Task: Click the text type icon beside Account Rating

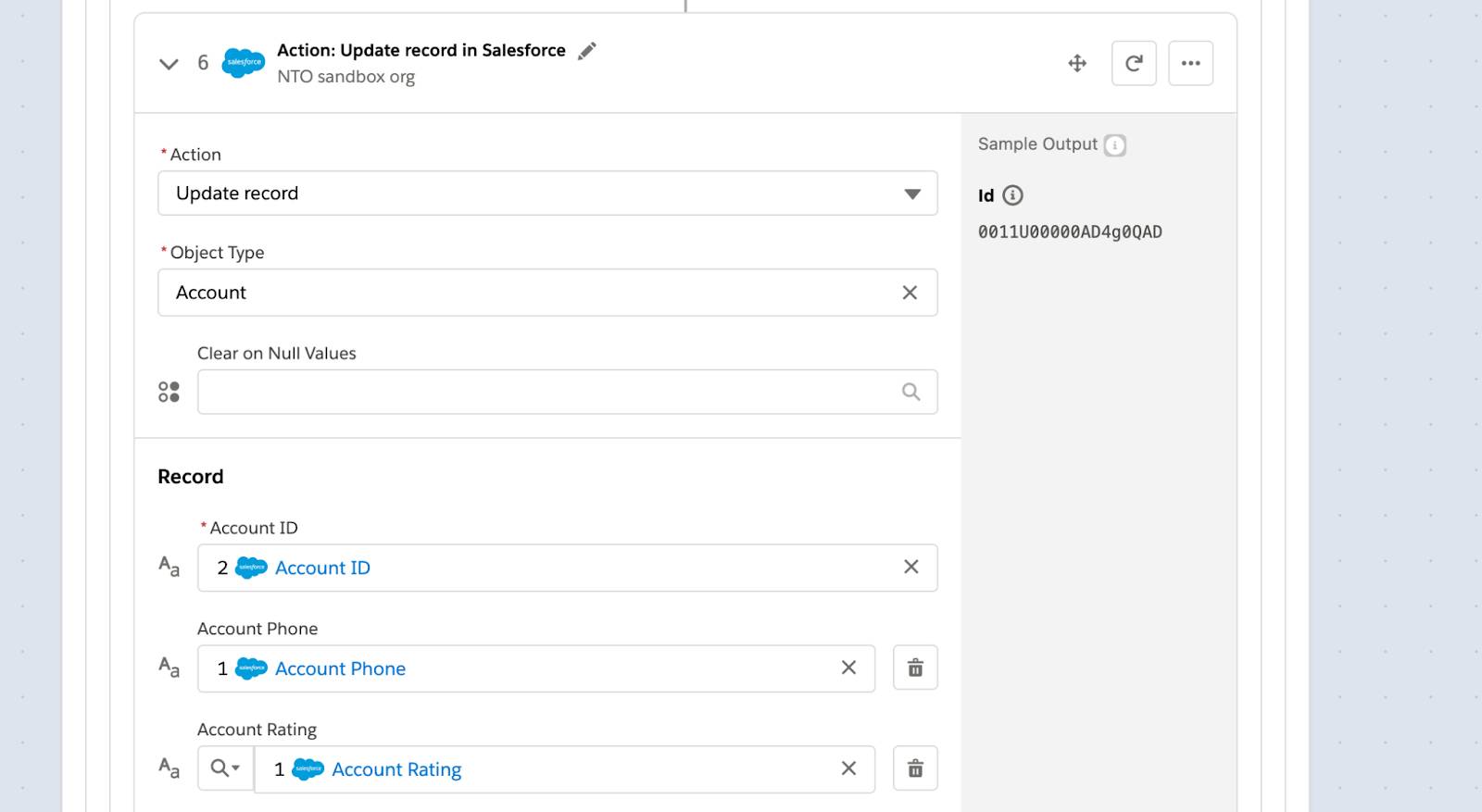Action: point(169,768)
